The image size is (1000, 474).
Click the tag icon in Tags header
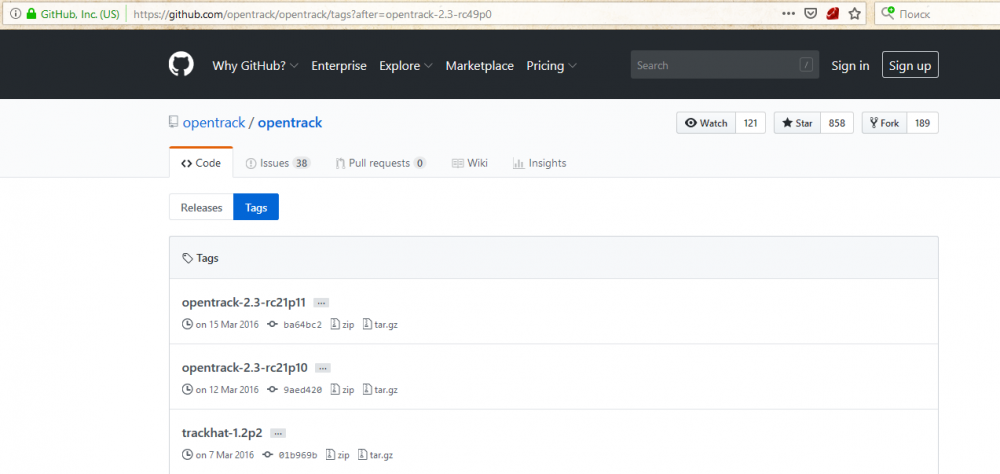coord(188,258)
